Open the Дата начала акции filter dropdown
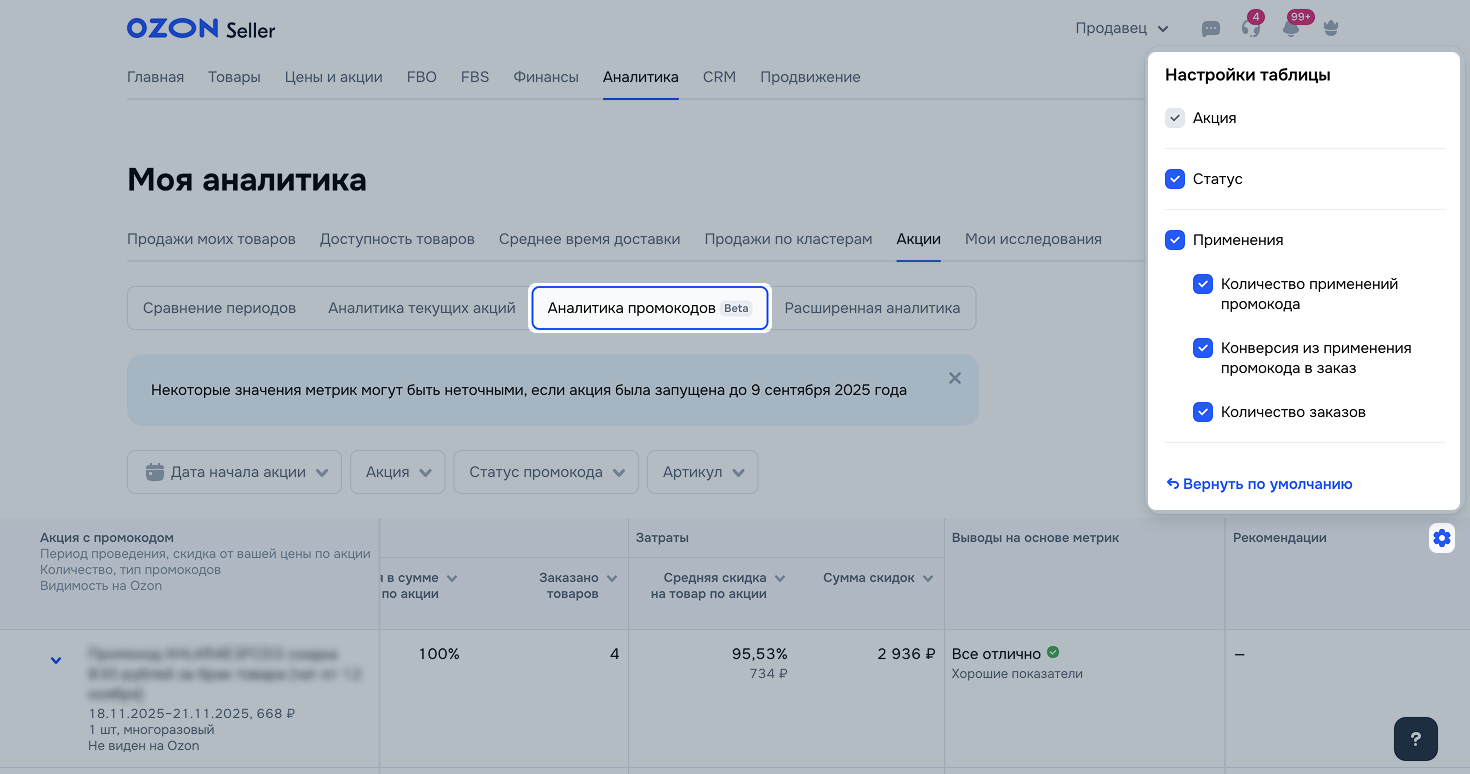The image size is (1470, 774). tap(235, 472)
